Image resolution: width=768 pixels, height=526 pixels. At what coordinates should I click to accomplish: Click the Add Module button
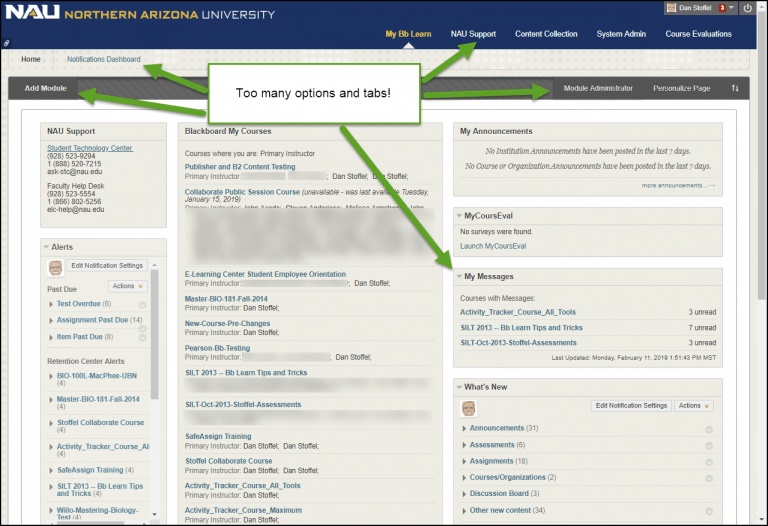[46, 88]
